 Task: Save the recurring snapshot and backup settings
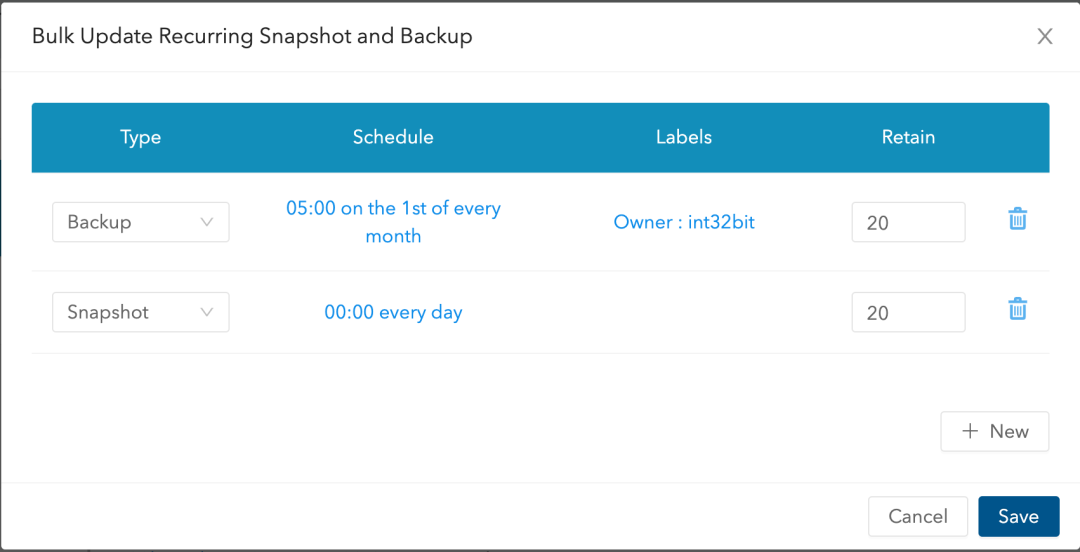pos(1018,516)
